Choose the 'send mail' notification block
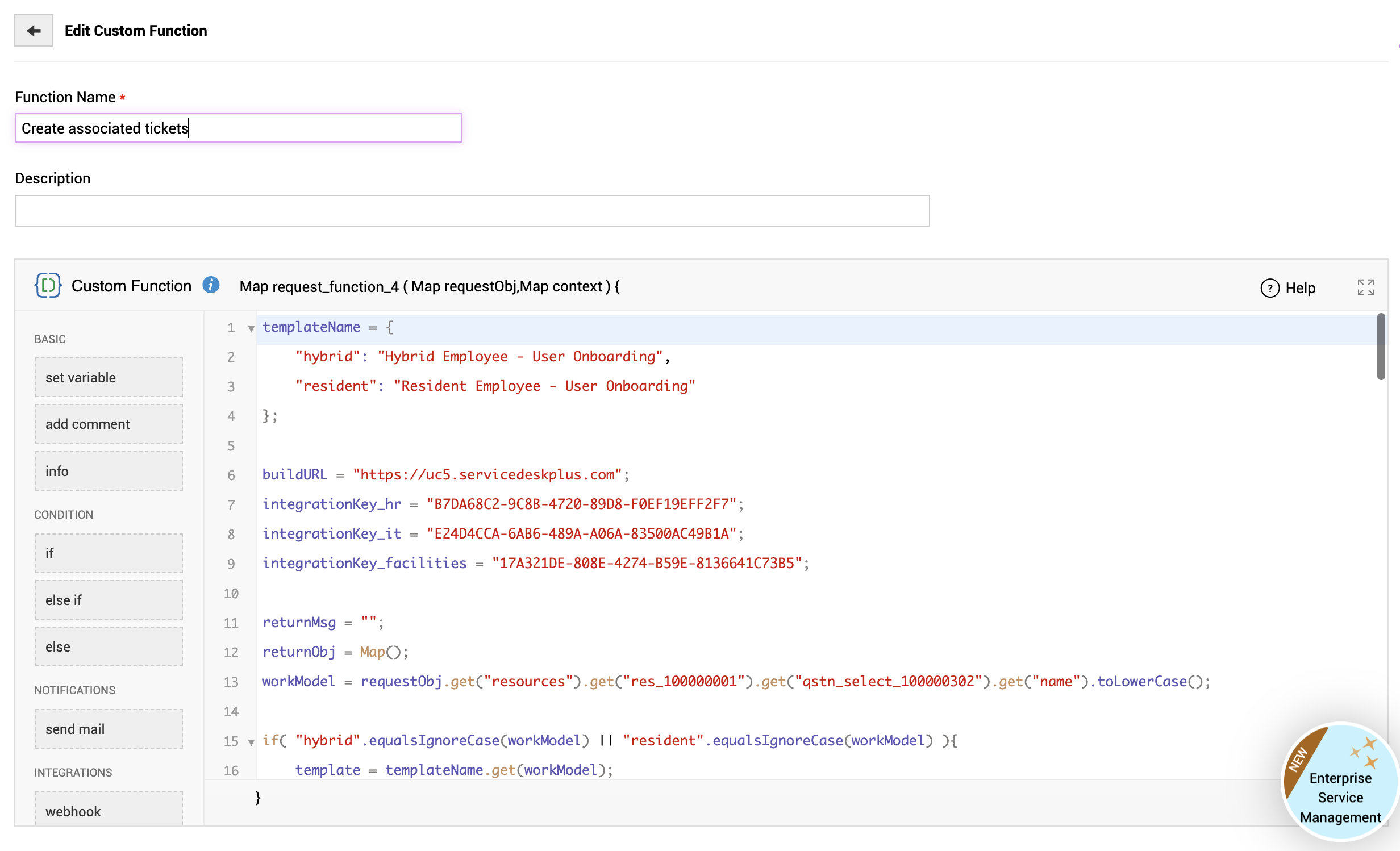1400x851 pixels. 109,729
